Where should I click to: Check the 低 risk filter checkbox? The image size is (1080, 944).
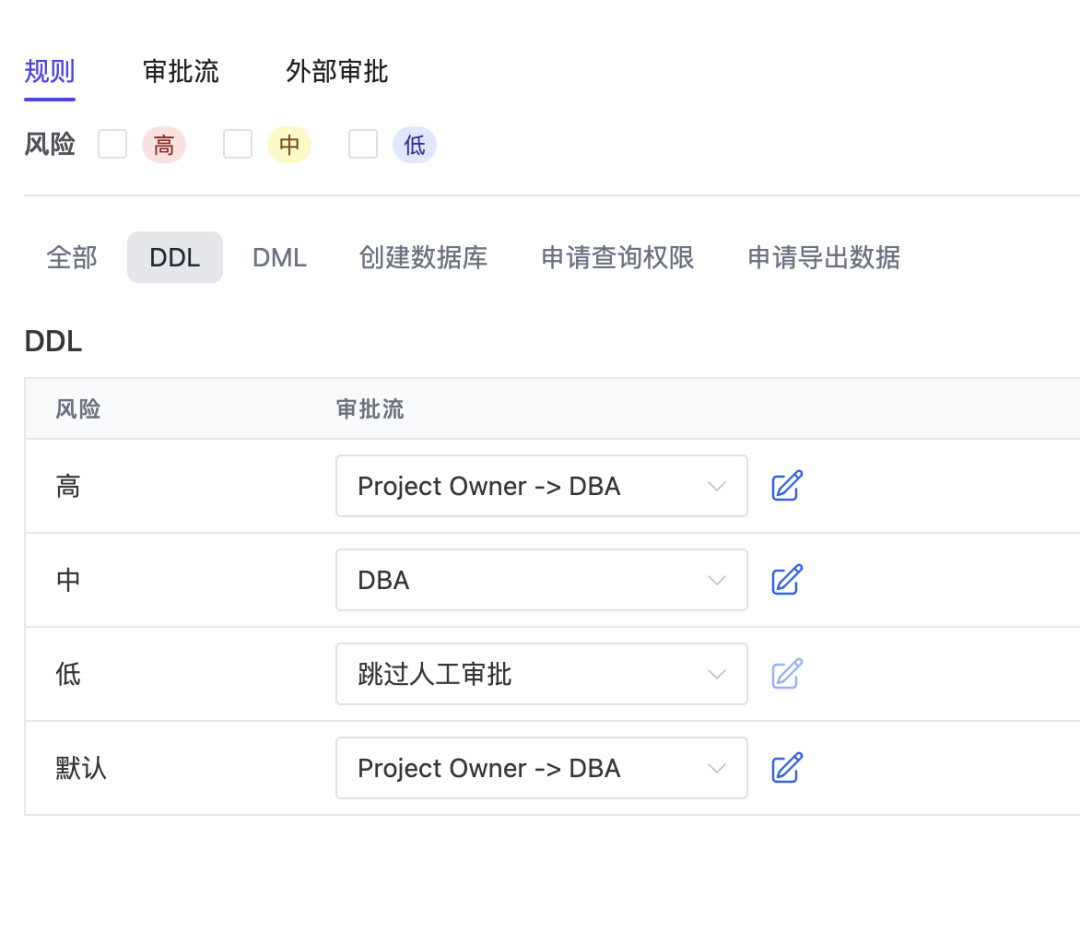(x=363, y=144)
